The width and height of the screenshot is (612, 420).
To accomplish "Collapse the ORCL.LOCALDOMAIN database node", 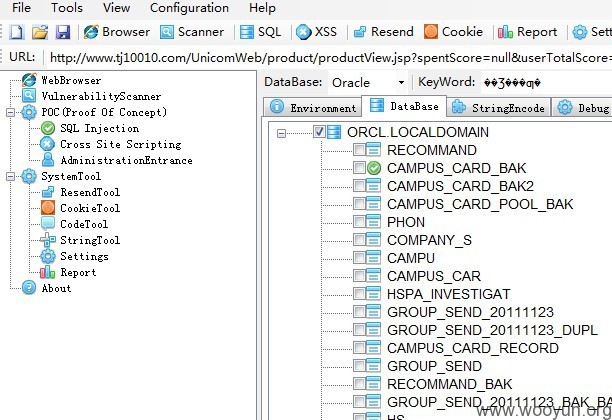I will click(281, 133).
